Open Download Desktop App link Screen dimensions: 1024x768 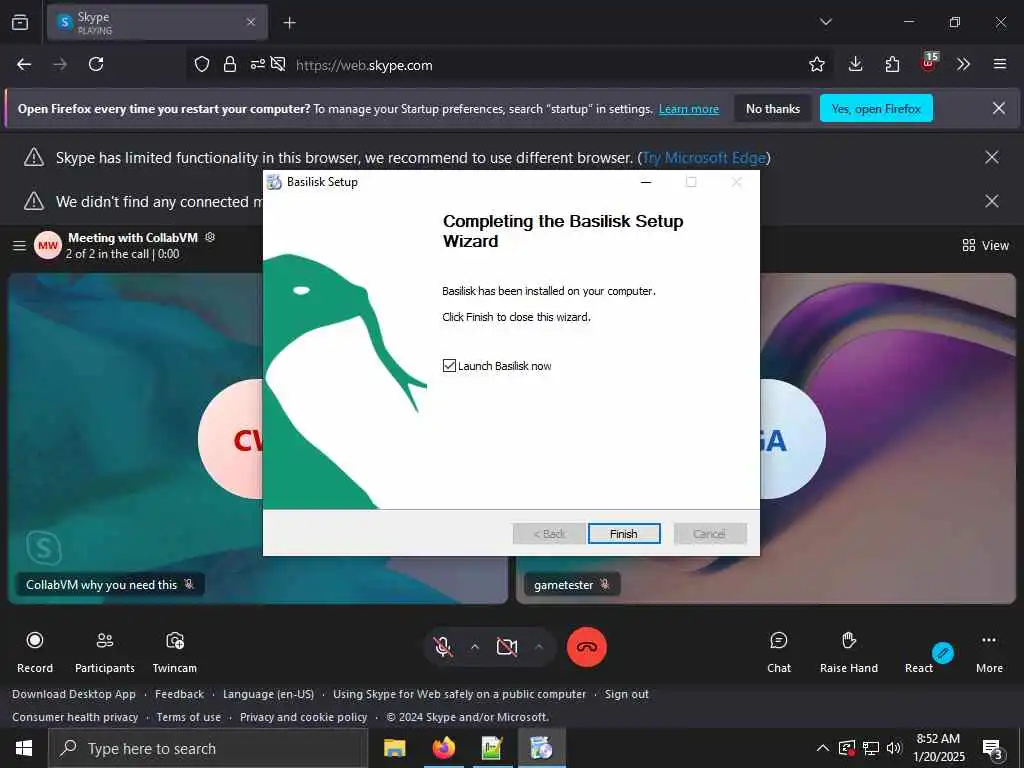74,694
